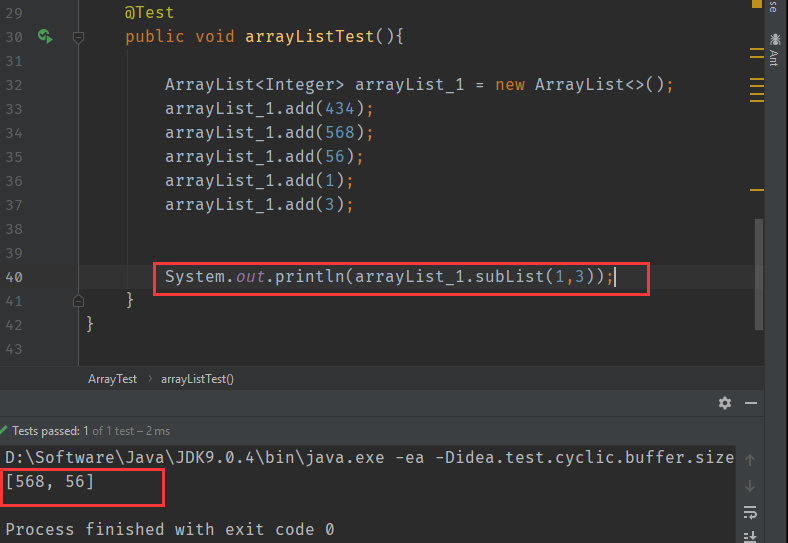Click the warning stripe marker near line 37
The height and width of the screenshot is (543, 788).
(x=757, y=190)
